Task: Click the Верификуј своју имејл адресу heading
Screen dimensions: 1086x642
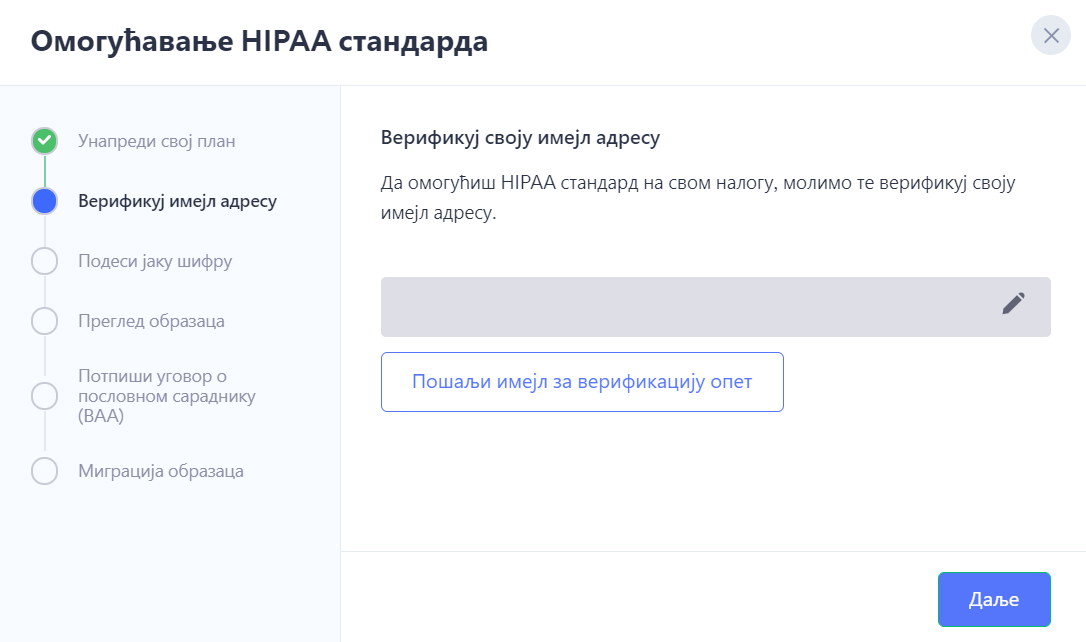Action: point(520,138)
